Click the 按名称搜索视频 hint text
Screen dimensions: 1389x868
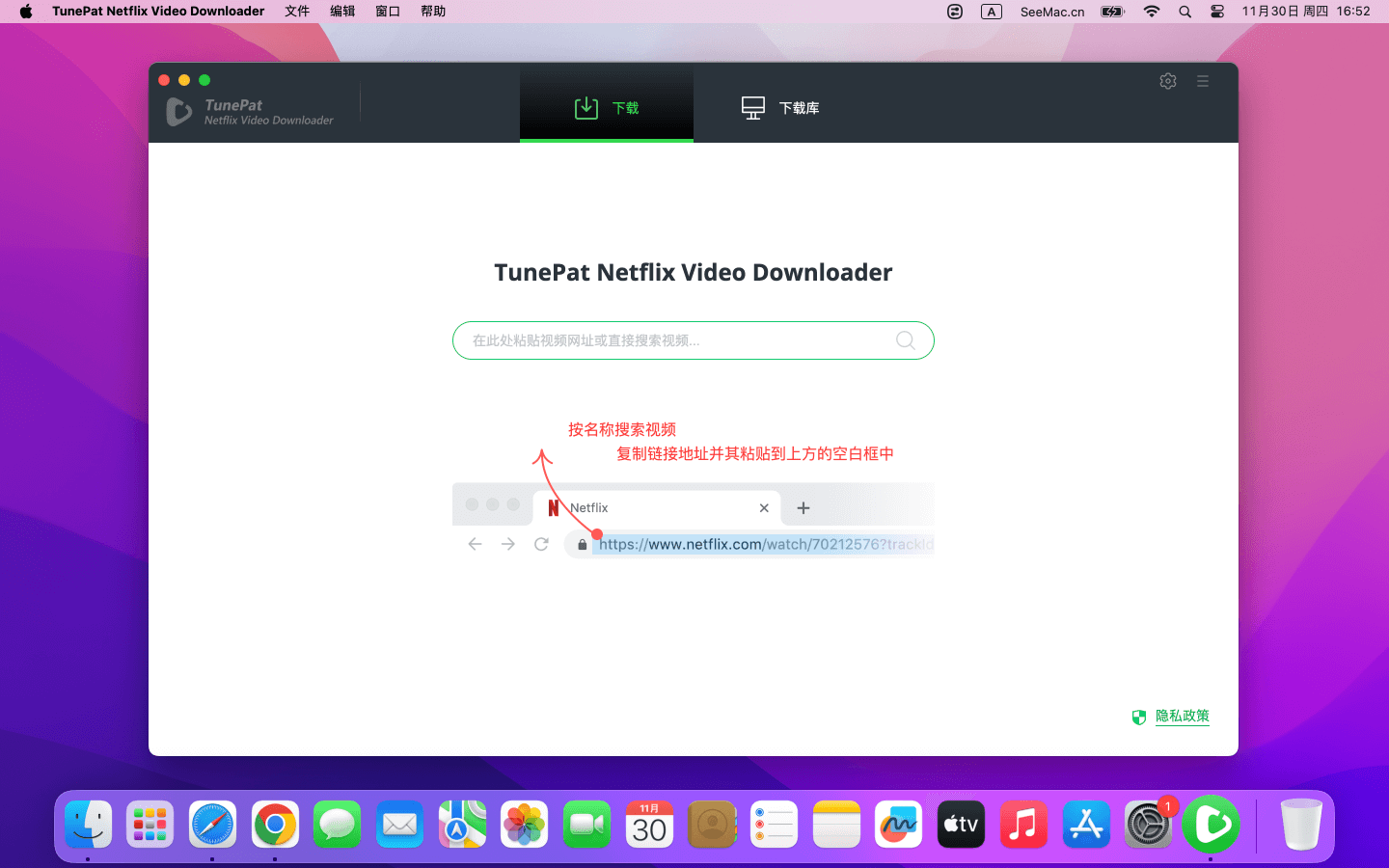click(x=622, y=429)
